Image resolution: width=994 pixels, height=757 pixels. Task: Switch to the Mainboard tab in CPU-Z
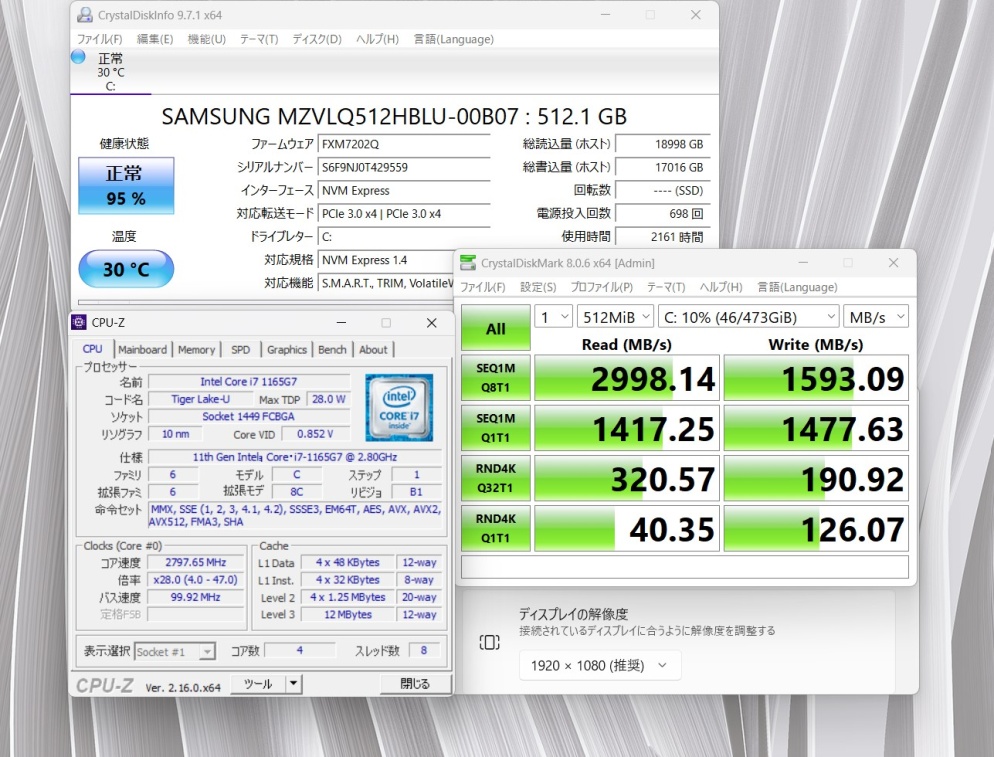[x=143, y=349]
